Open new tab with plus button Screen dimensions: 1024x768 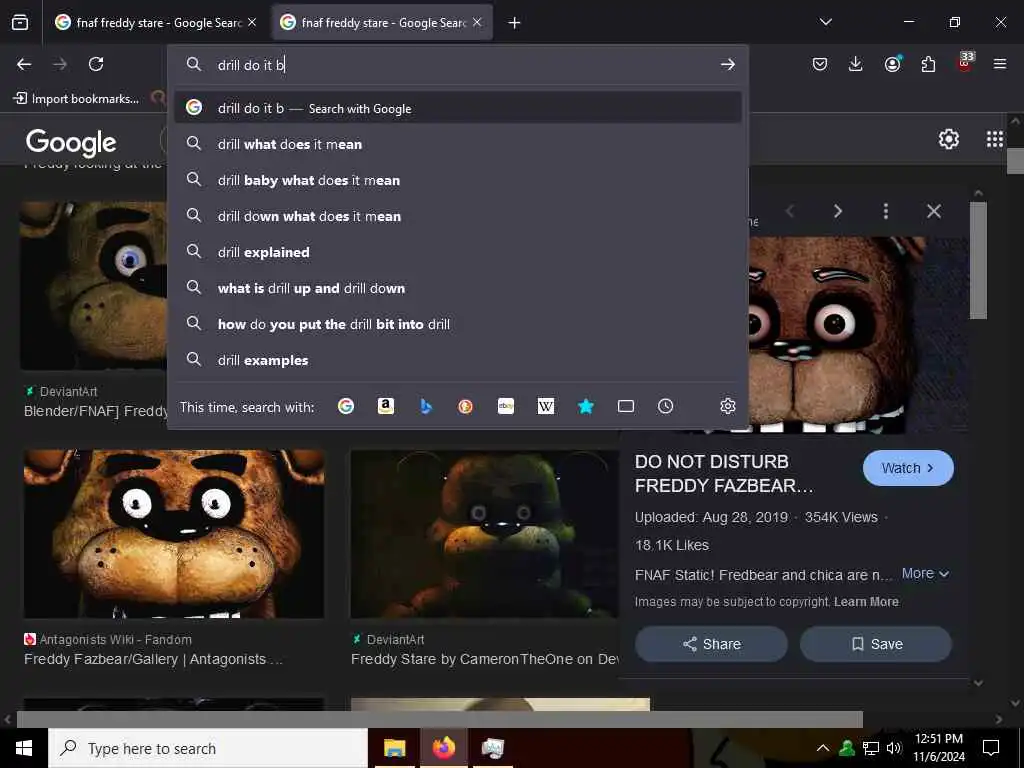pyautogui.click(x=515, y=23)
